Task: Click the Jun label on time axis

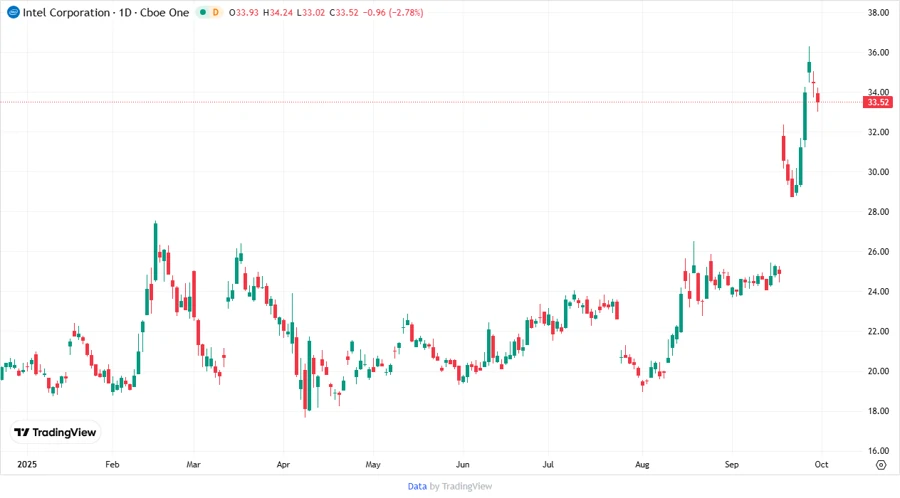Action: click(x=462, y=464)
